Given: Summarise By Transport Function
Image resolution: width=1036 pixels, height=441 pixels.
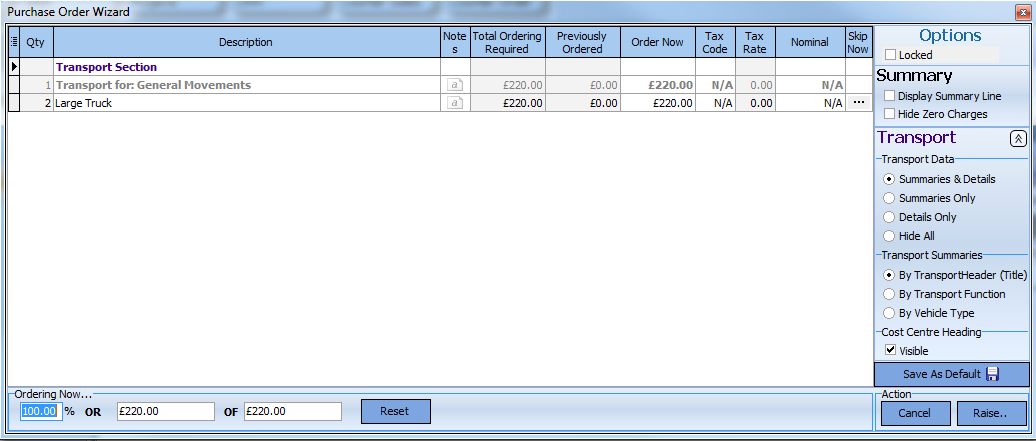Looking at the screenshot, I should click(889, 294).
